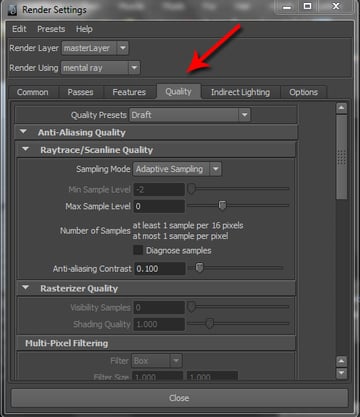
Task: Open the Presets menu
Action: point(51,29)
